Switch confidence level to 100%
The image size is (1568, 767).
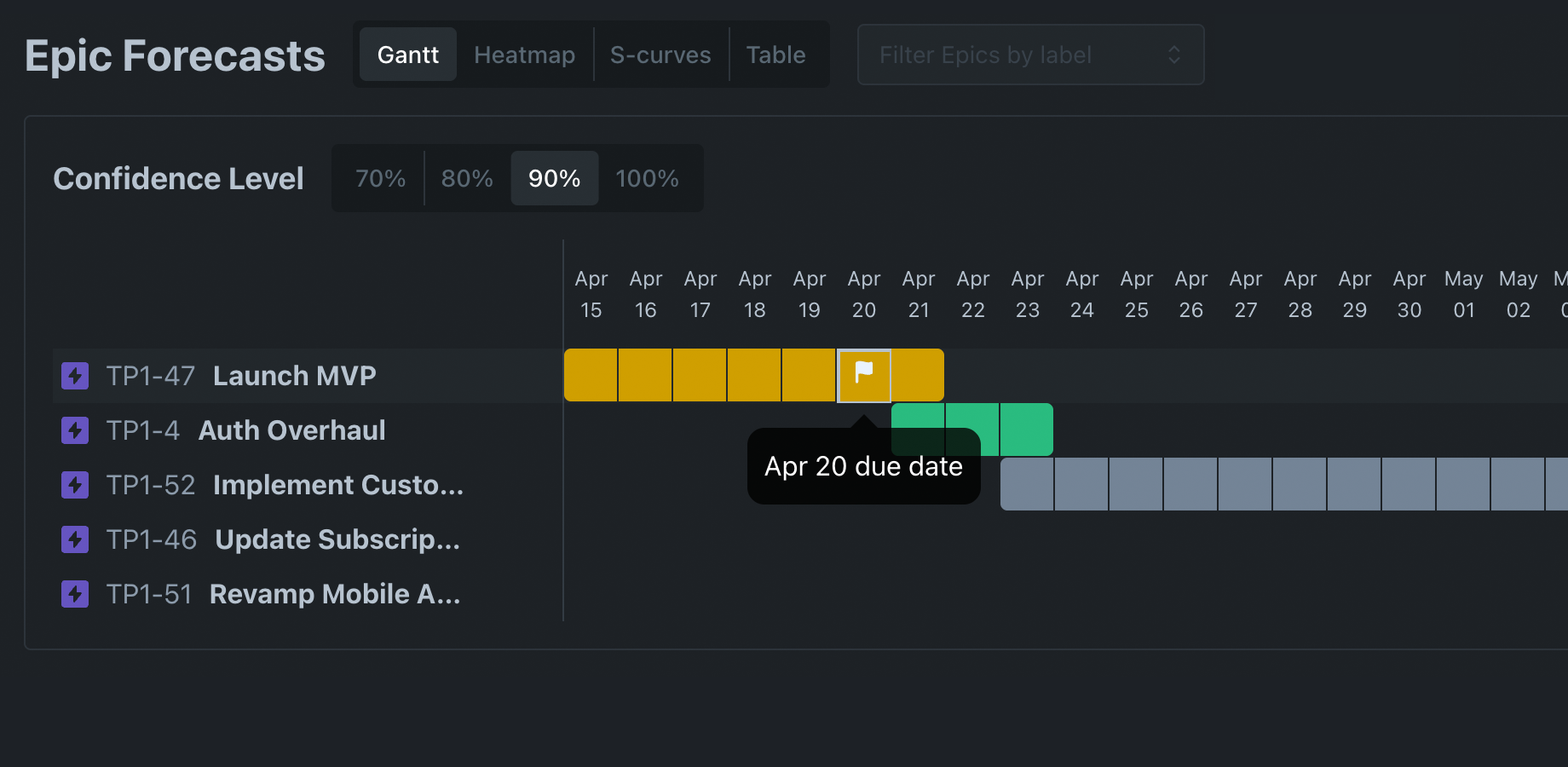tap(647, 178)
